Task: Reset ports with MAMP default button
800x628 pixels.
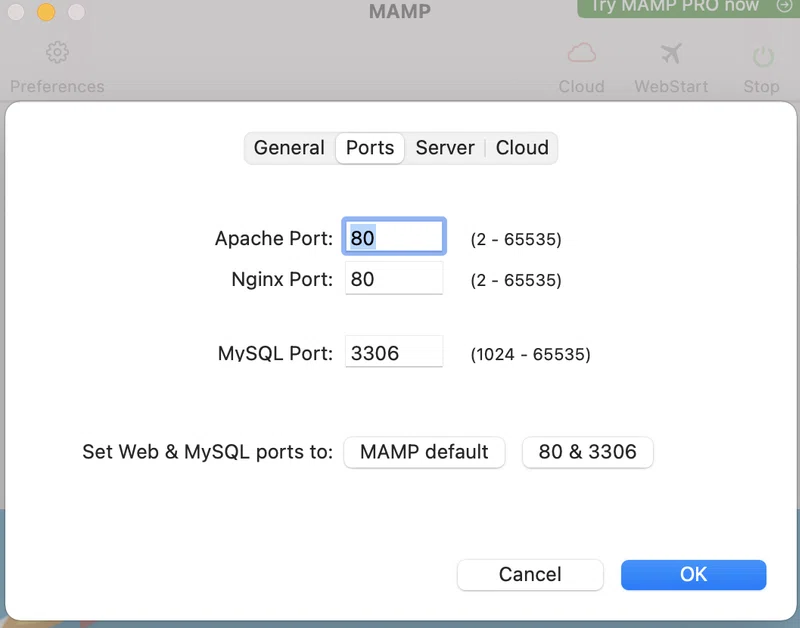Action: point(424,452)
